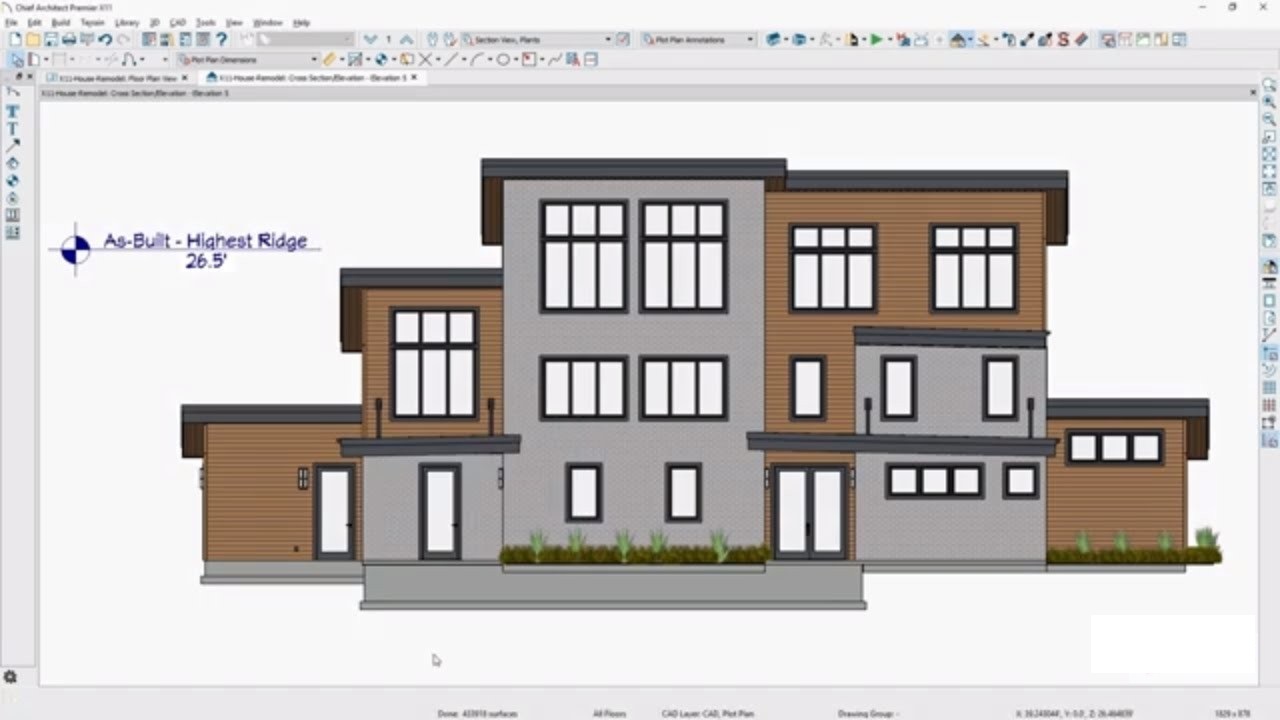The width and height of the screenshot is (1280, 720).
Task: Select the Spline CAD tool
Action: [x=555, y=59]
